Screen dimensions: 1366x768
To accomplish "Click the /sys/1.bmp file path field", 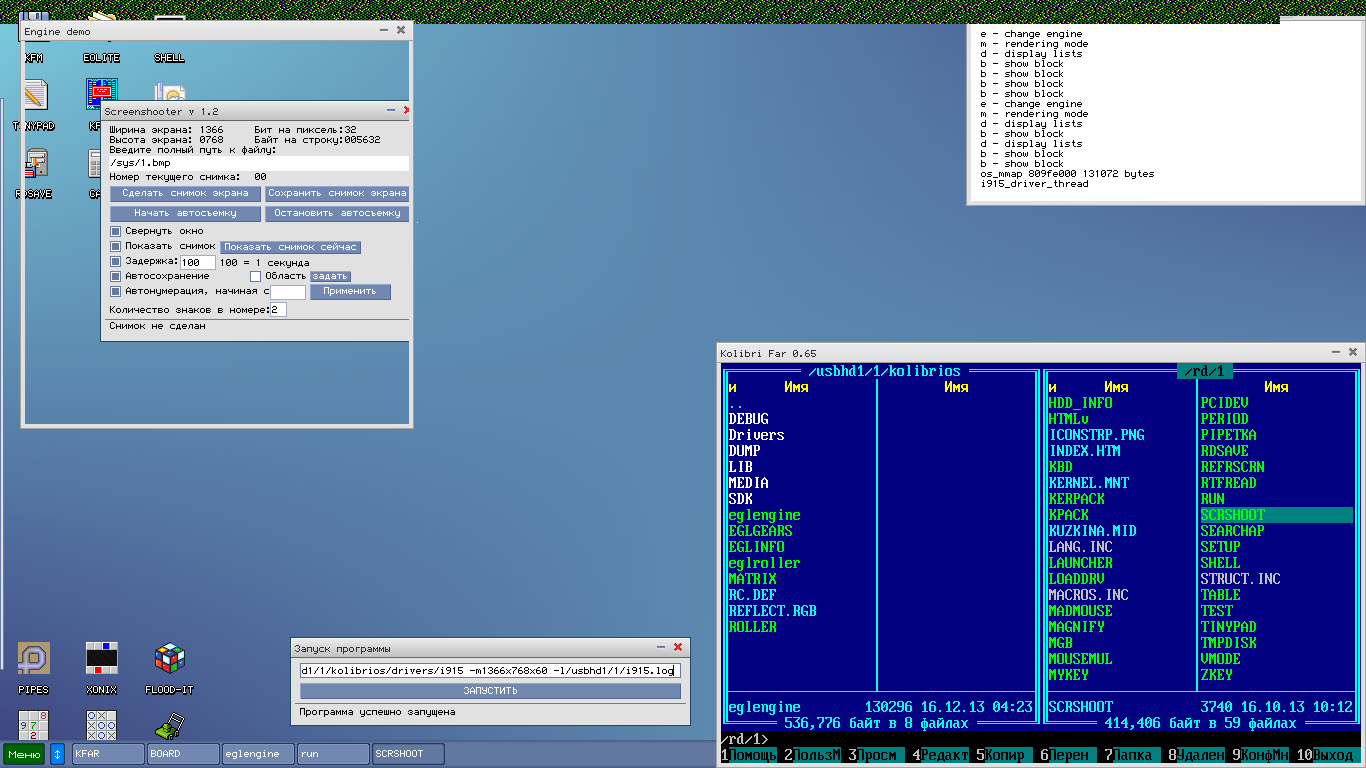I will (x=258, y=163).
